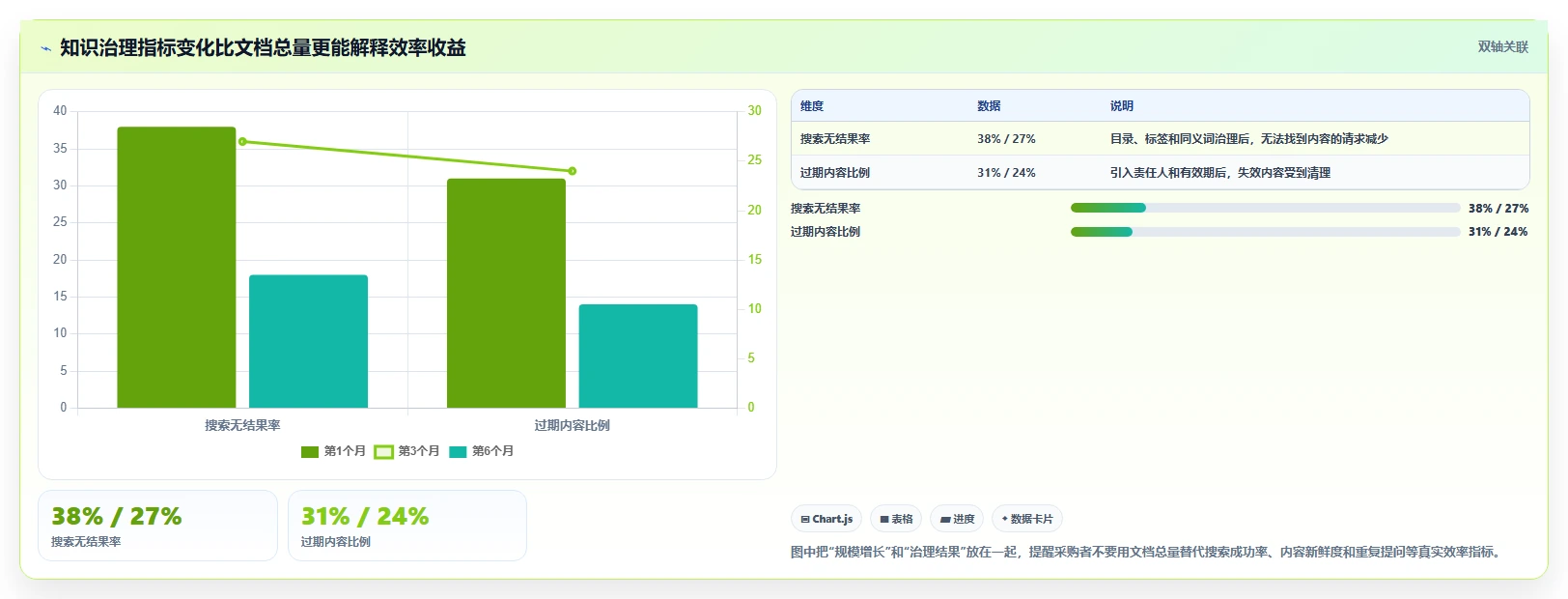The image size is (1568, 599).
Task: Click the 第1个月 bar for 过期内容比例
Action: click(506, 293)
